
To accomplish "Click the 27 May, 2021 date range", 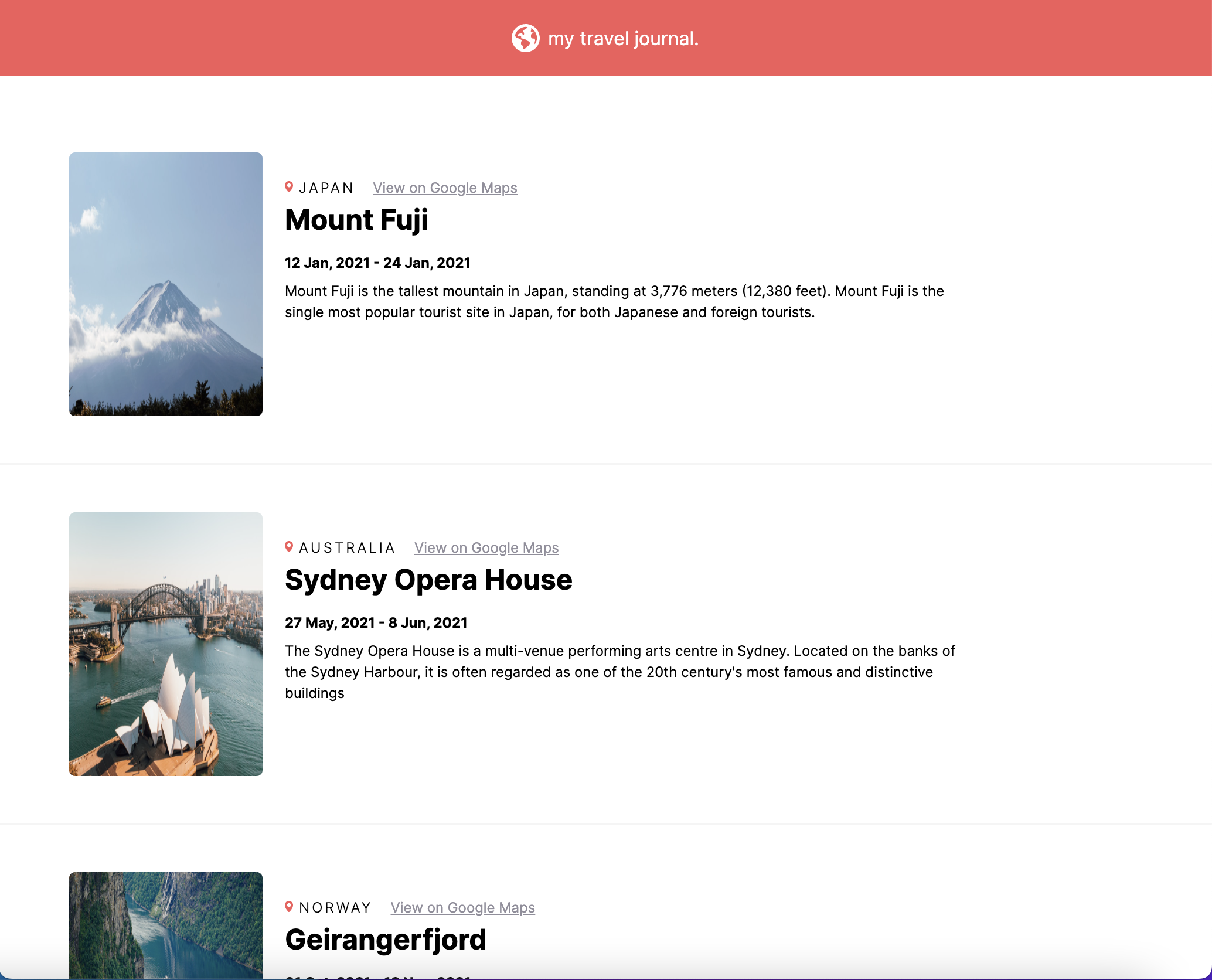I will pos(376,623).
